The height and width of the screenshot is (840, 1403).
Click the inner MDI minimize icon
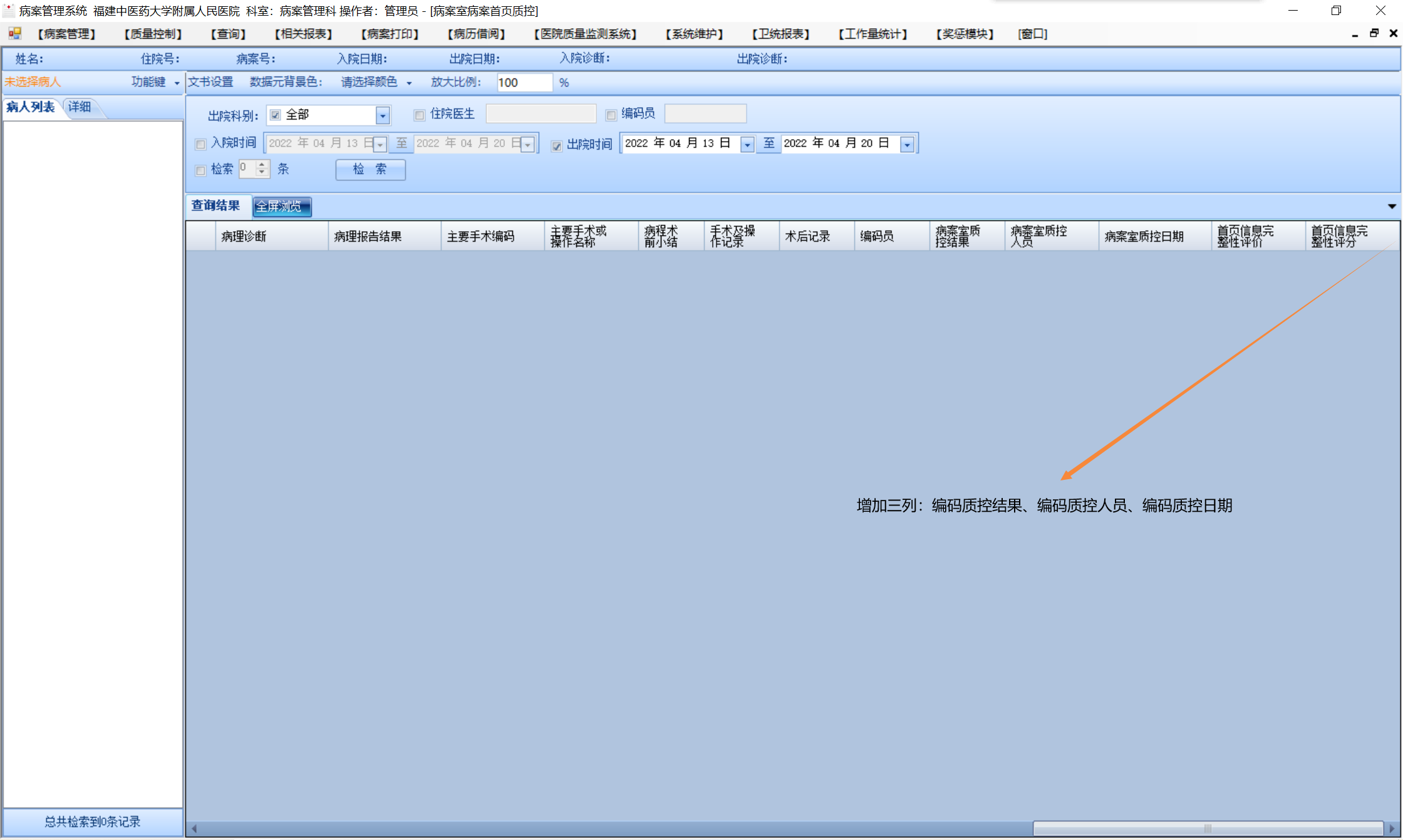pyautogui.click(x=1355, y=34)
